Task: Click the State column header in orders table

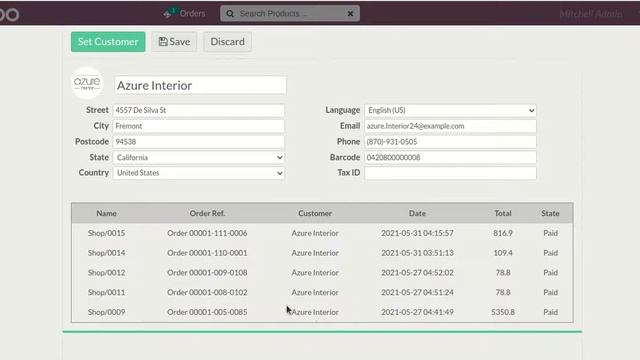Action: click(550, 213)
